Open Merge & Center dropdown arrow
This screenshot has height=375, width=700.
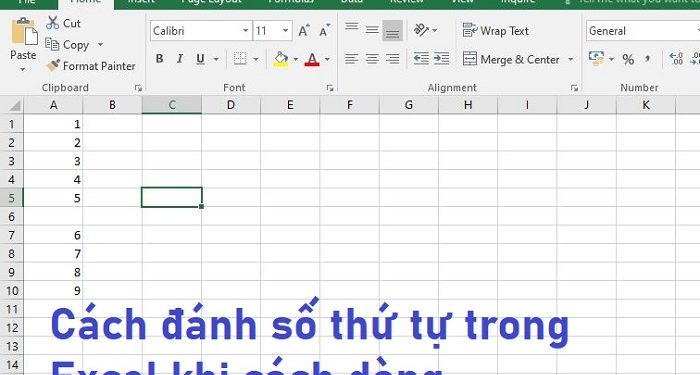click(571, 59)
